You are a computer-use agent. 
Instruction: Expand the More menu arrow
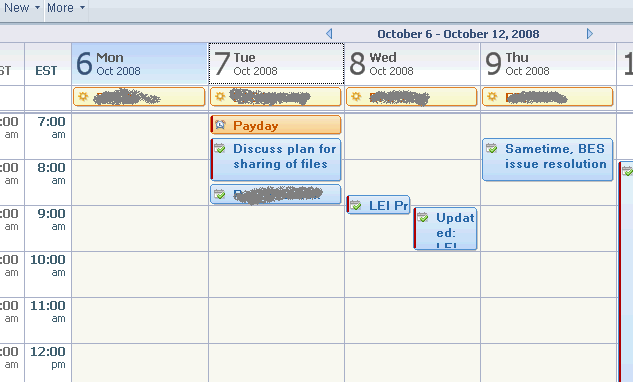pos(82,8)
